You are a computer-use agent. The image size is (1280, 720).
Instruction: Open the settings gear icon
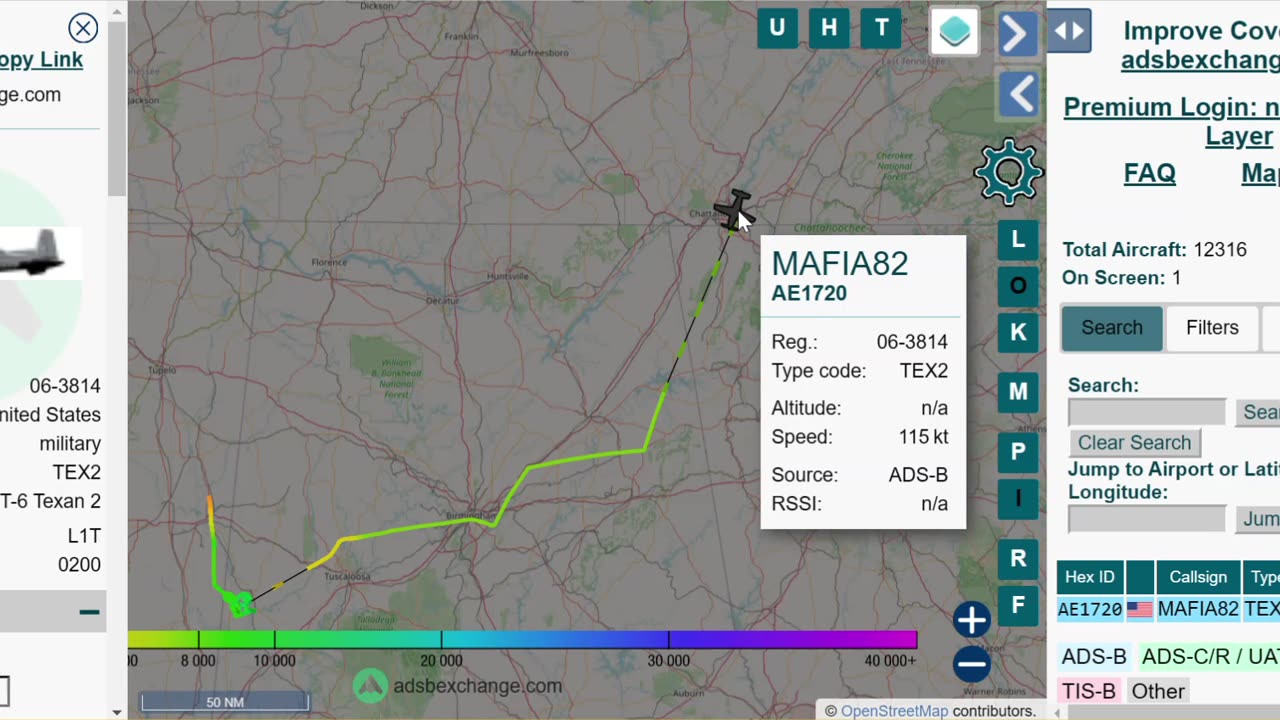click(x=1009, y=173)
